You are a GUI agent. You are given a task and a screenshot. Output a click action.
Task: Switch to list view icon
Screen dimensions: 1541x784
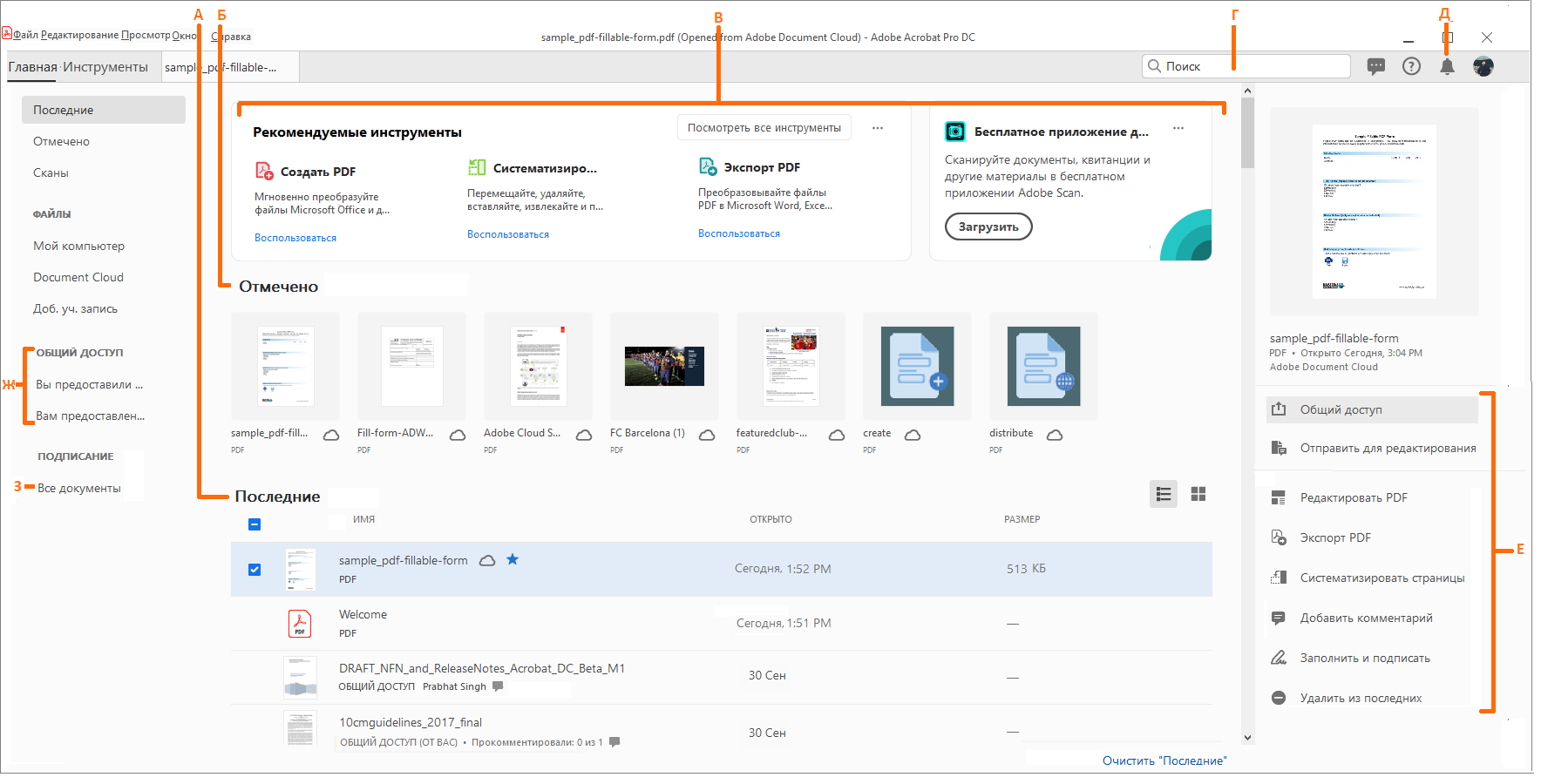point(1164,494)
